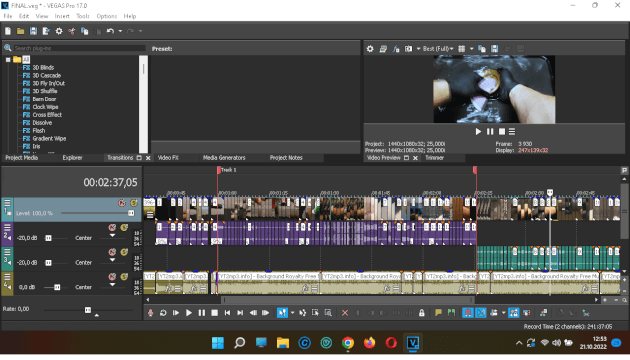630x360 pixels.
Task: Toggle Loop Playback button
Action: coord(163,313)
